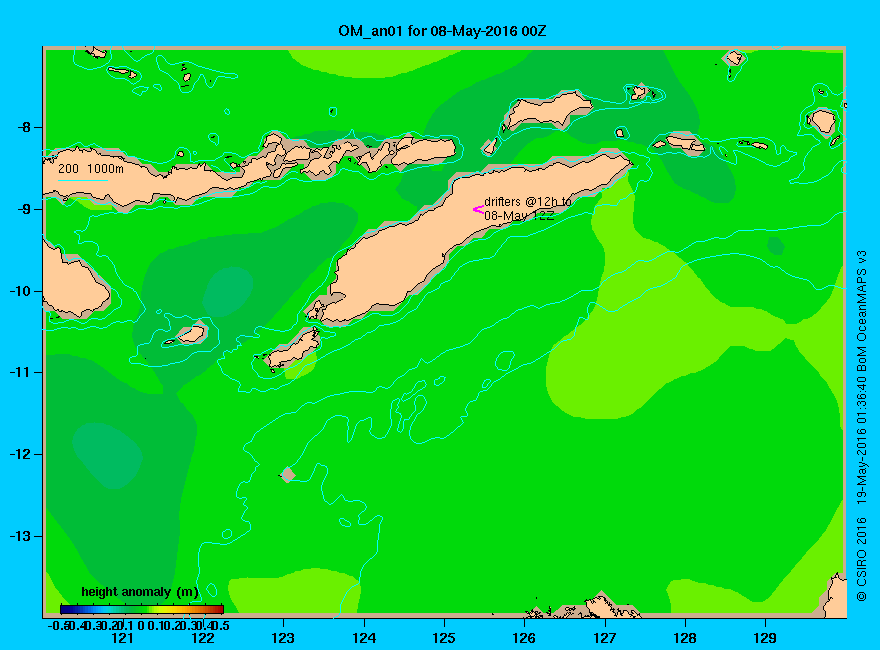Viewport: 880px width, 650px height.
Task: Click latitude axis label "-8"
Action: point(24,127)
